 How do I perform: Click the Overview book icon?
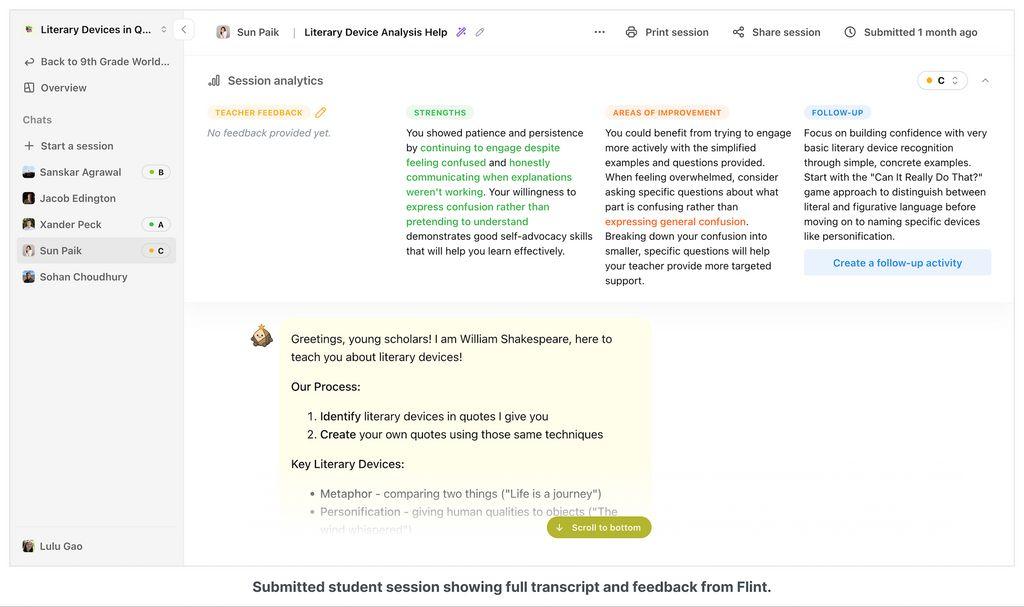[x=29, y=88]
